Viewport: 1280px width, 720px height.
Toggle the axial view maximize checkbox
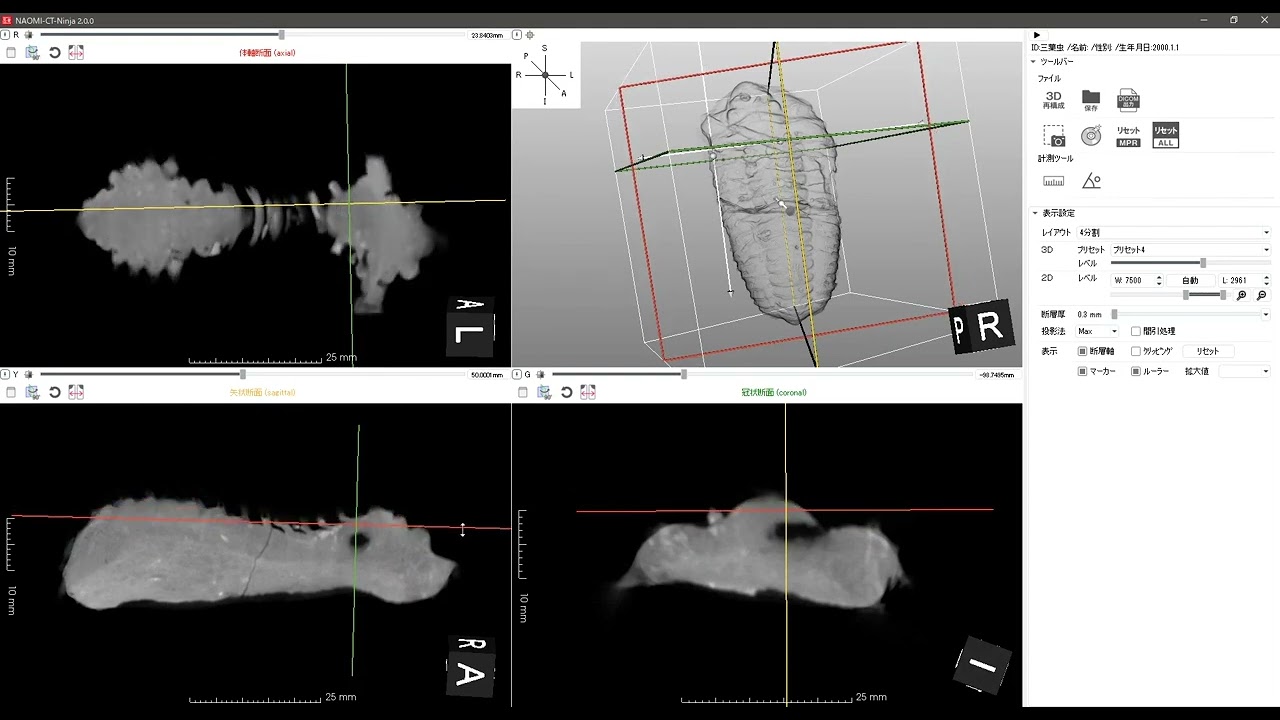pos(11,53)
